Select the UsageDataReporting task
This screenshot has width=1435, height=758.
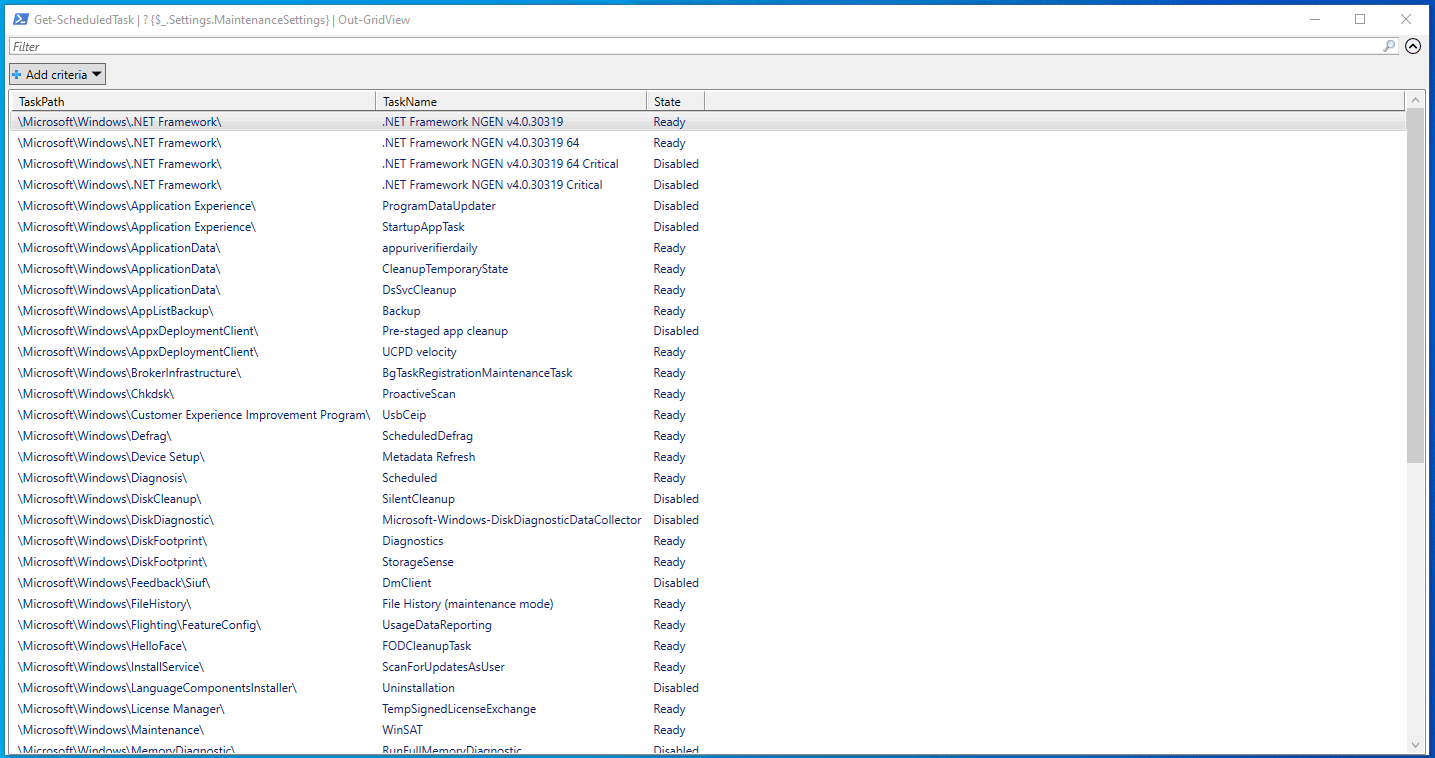pos(436,625)
